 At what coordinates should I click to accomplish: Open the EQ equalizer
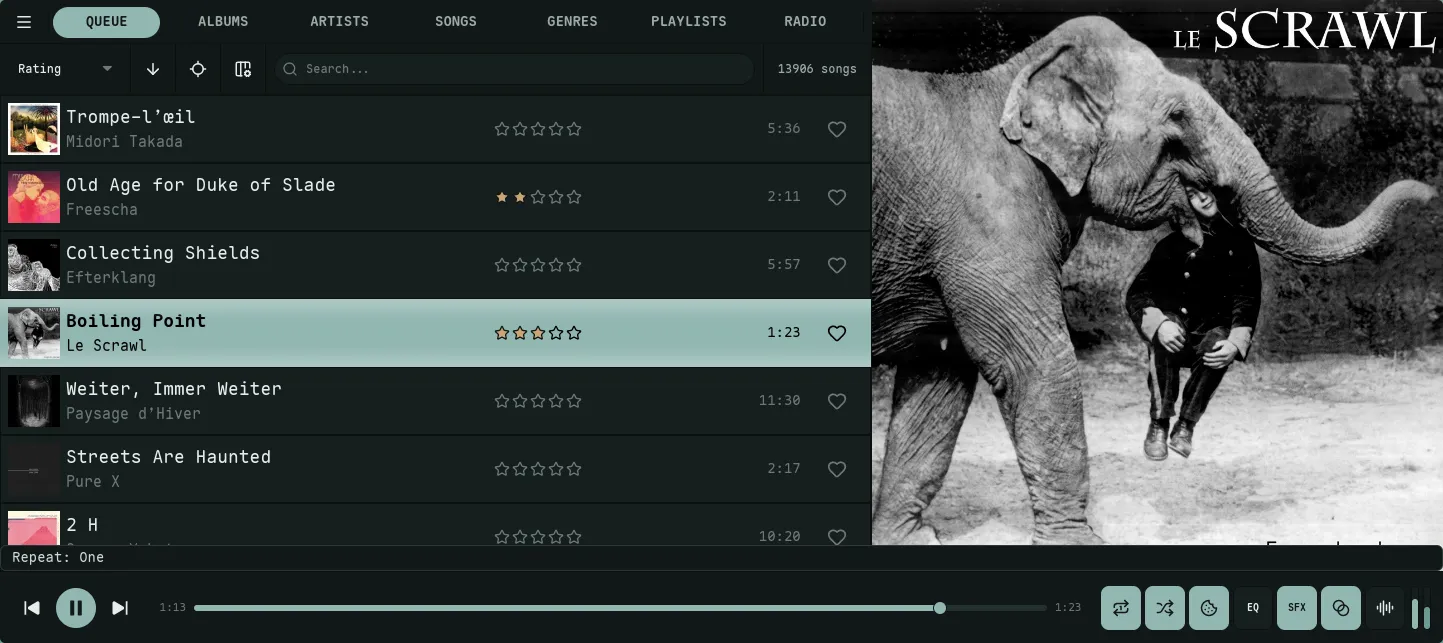pyautogui.click(x=1253, y=608)
